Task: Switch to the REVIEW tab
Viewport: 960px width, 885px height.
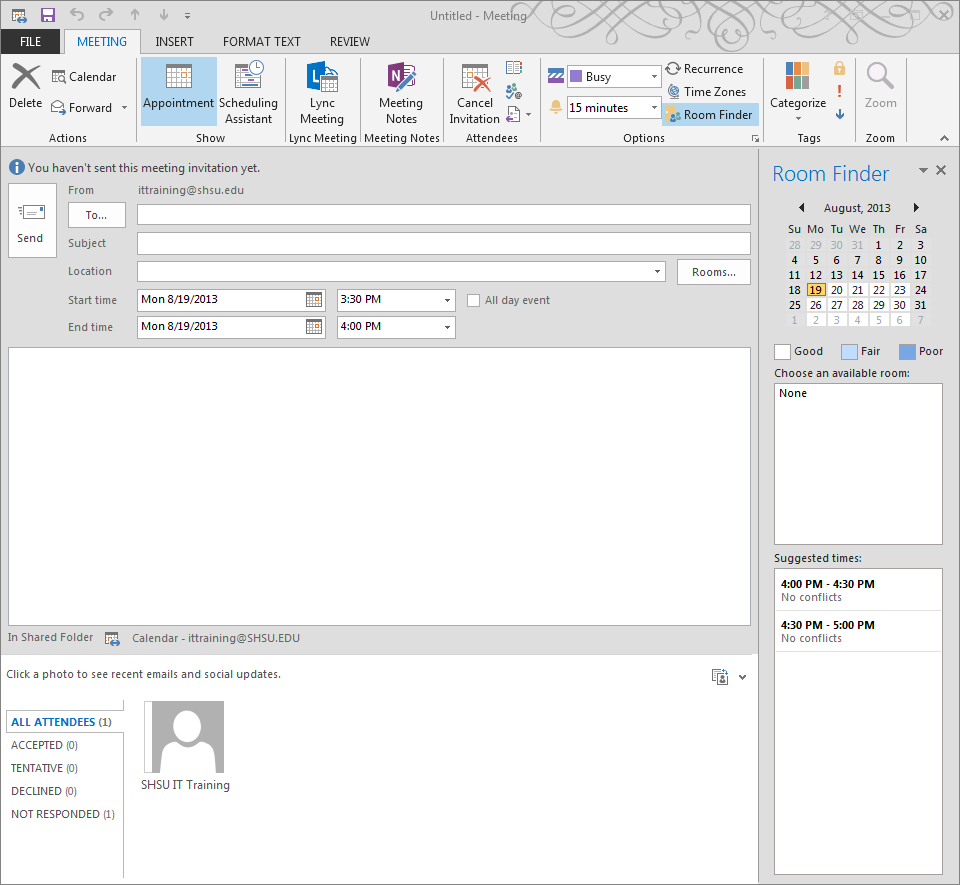Action: 350,42
